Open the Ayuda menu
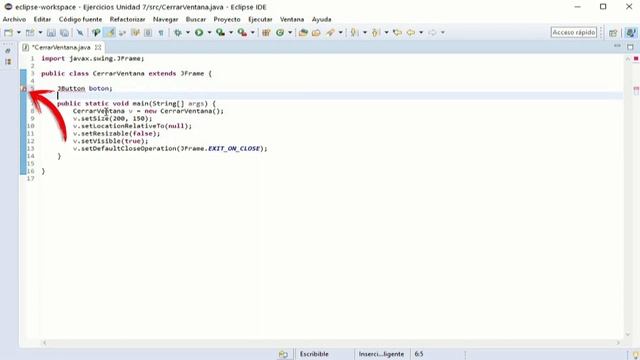Viewport: 640px width, 360px height. point(322,19)
